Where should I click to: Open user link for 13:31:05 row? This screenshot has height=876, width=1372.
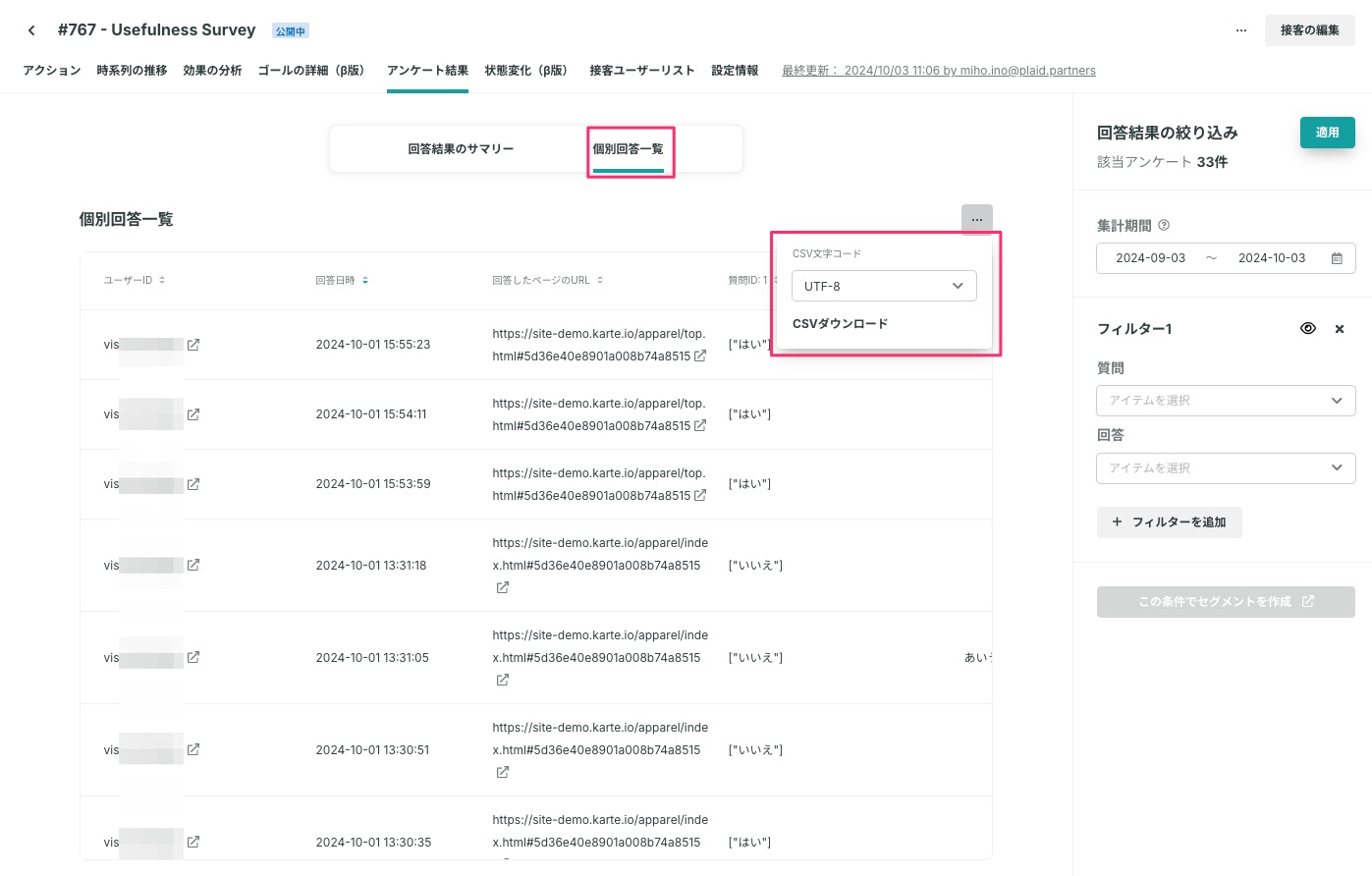tap(193, 657)
